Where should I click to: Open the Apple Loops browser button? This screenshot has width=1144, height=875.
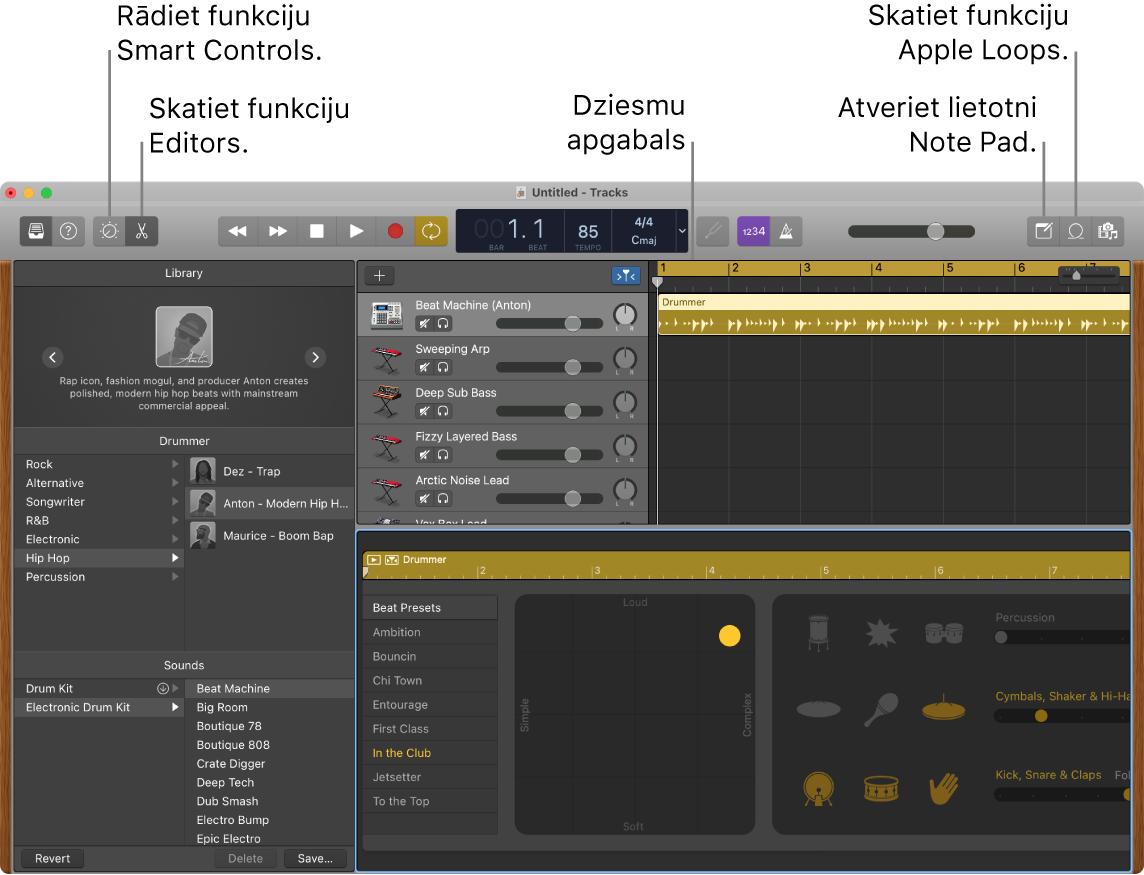[1075, 231]
